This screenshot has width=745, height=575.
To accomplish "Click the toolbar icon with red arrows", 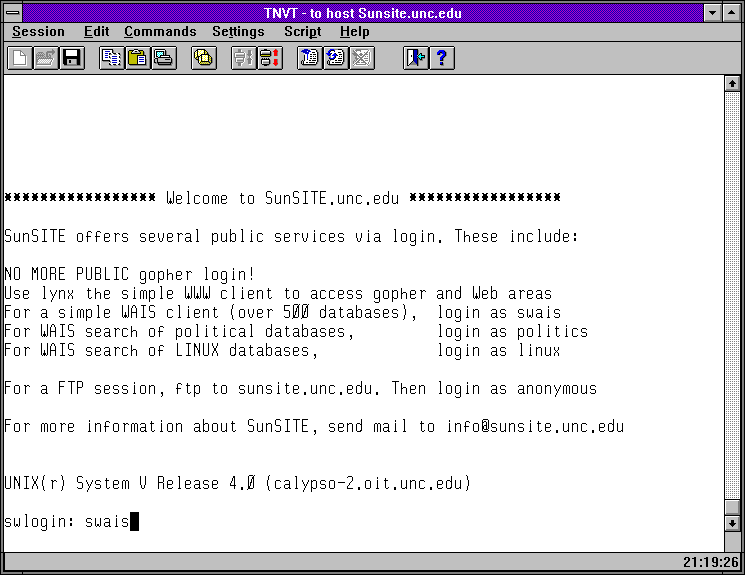I will [269, 58].
